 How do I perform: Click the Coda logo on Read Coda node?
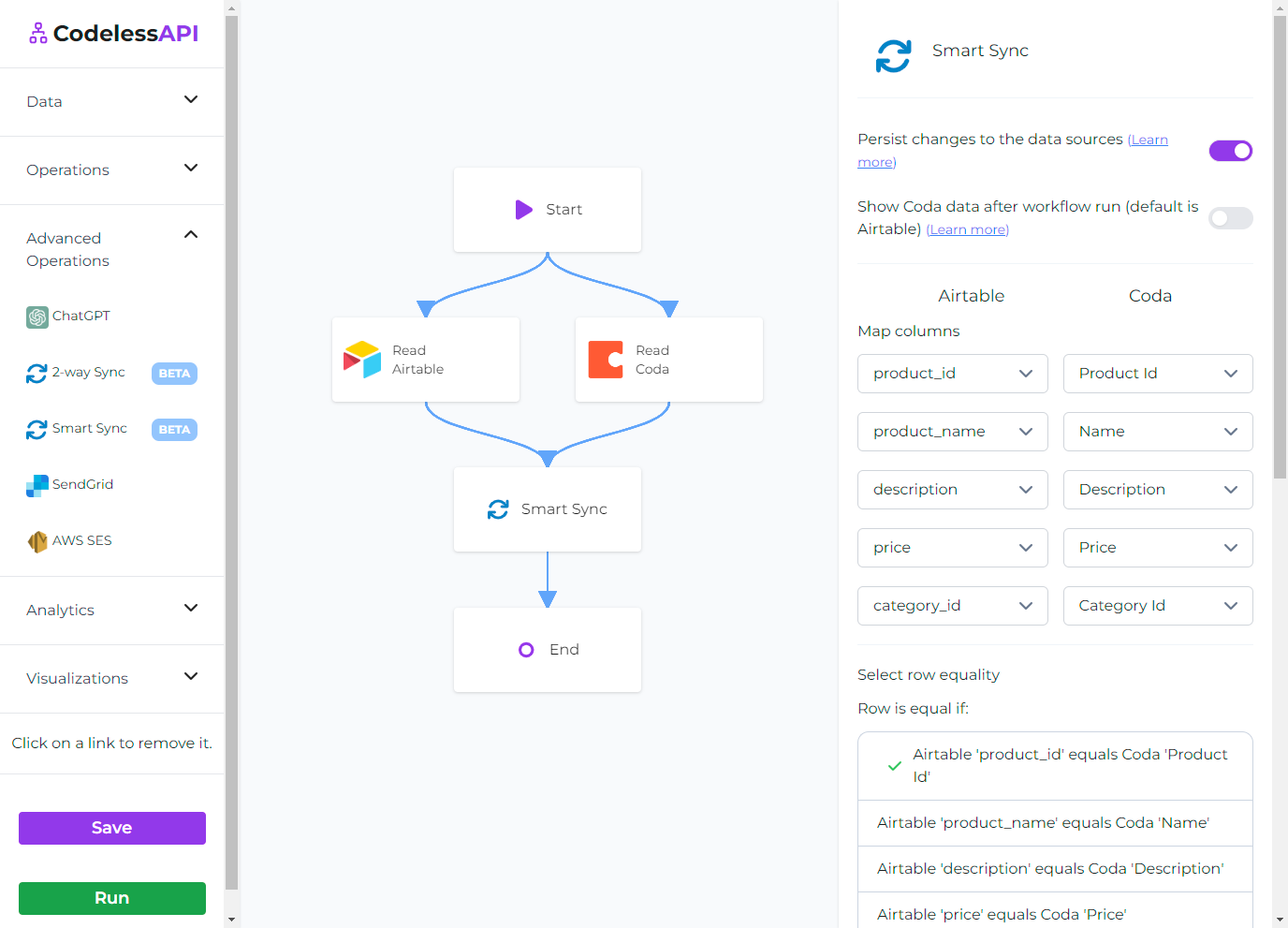click(606, 360)
